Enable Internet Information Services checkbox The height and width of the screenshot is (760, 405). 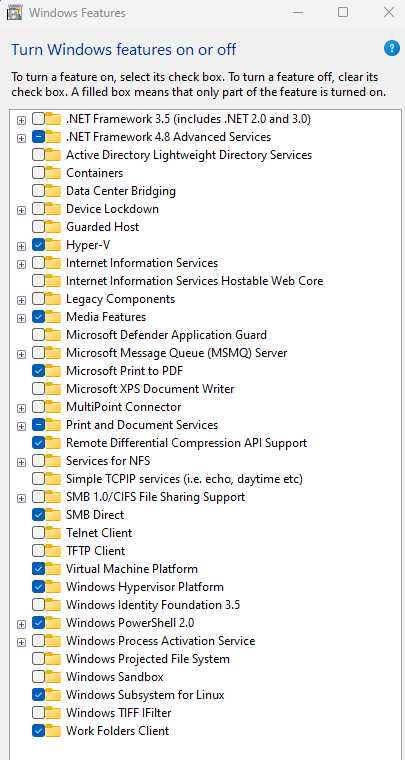pyautogui.click(x=38, y=263)
